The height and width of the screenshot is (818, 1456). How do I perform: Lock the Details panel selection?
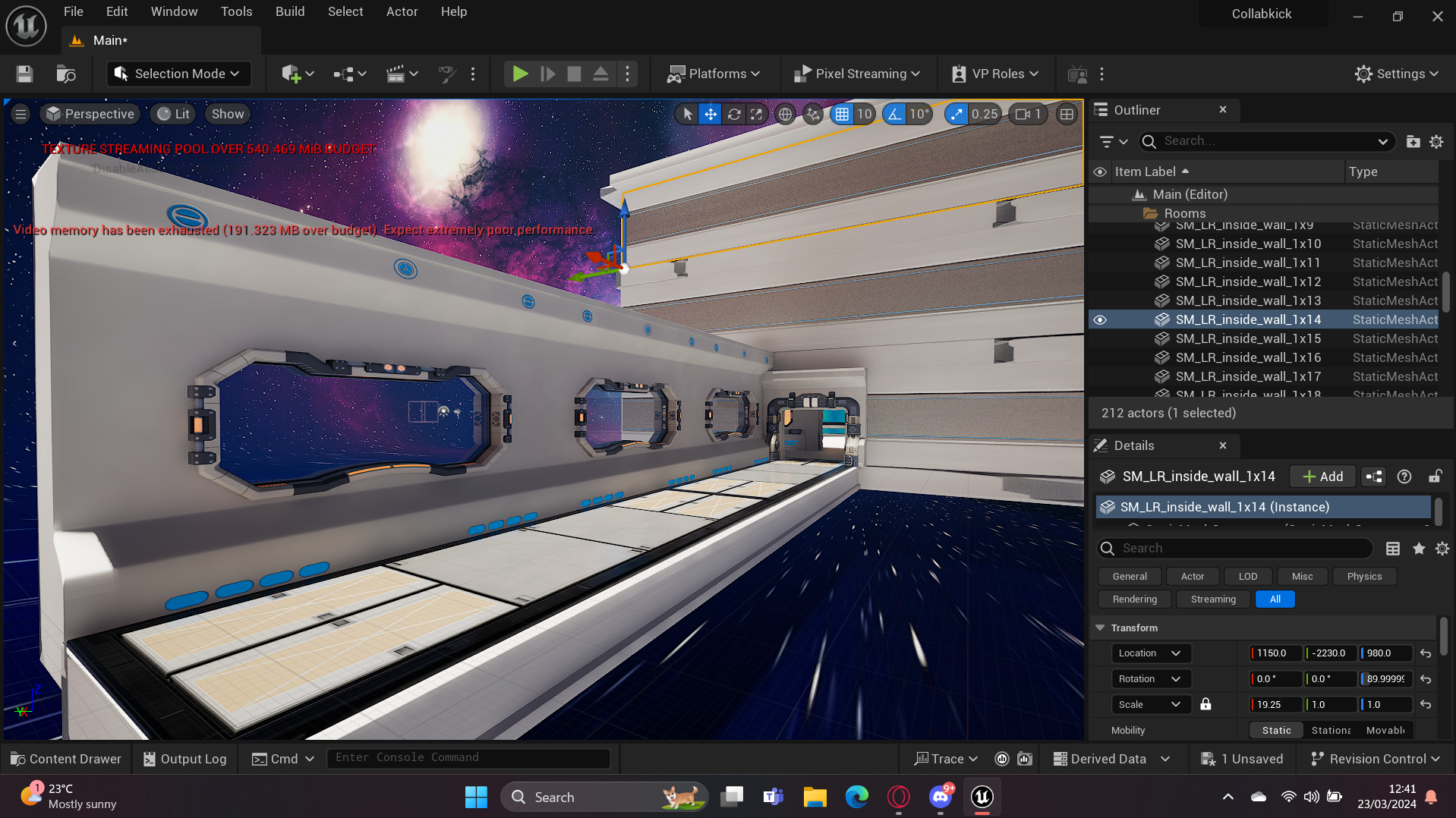[1435, 477]
